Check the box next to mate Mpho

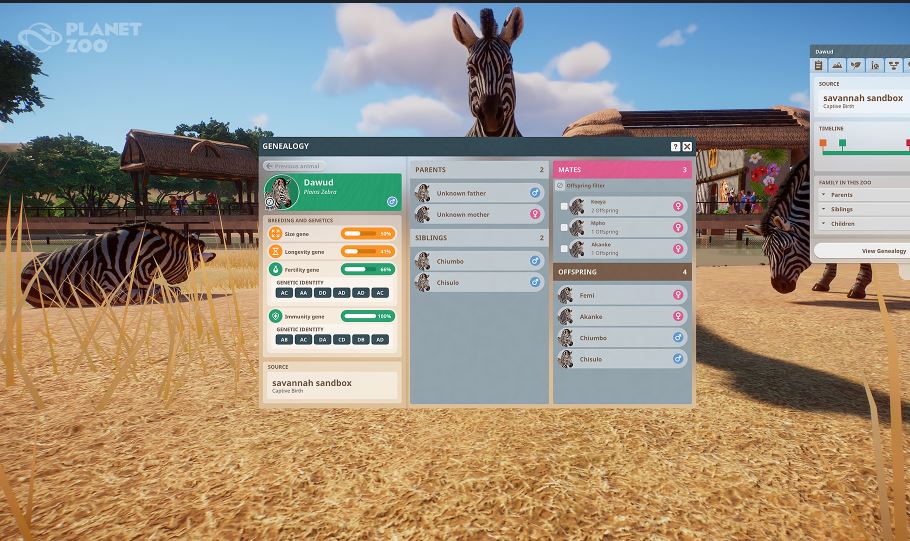[564, 228]
